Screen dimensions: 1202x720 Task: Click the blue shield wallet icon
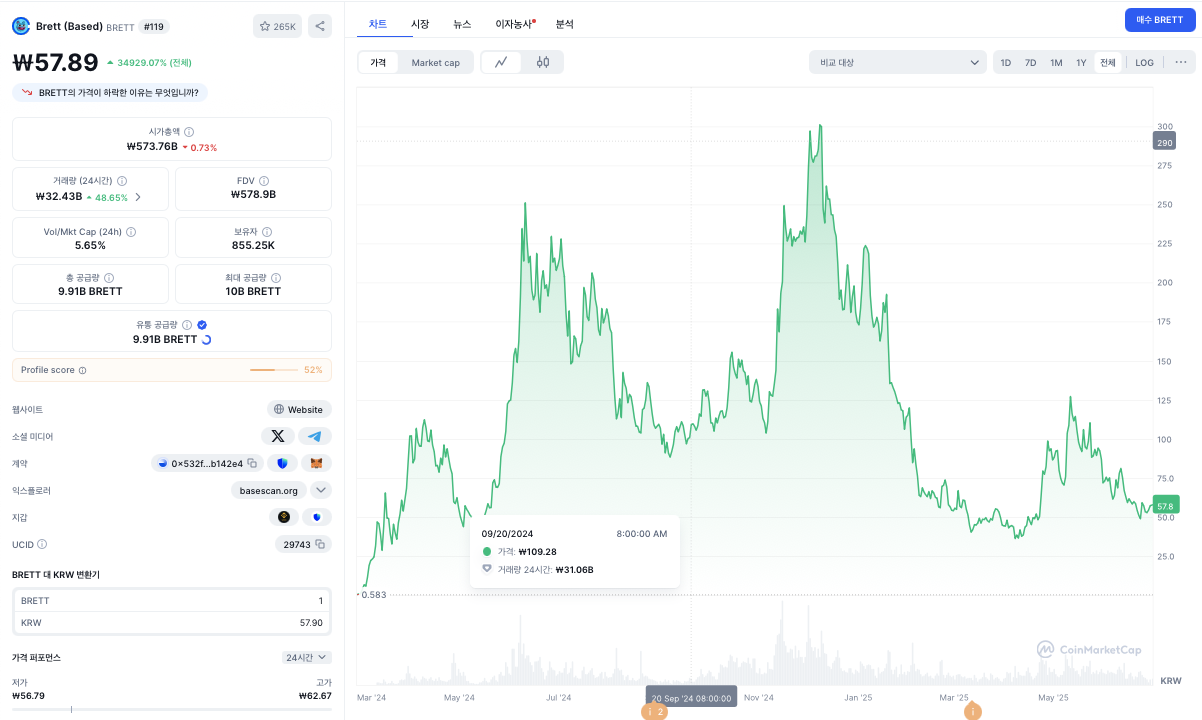pos(317,517)
